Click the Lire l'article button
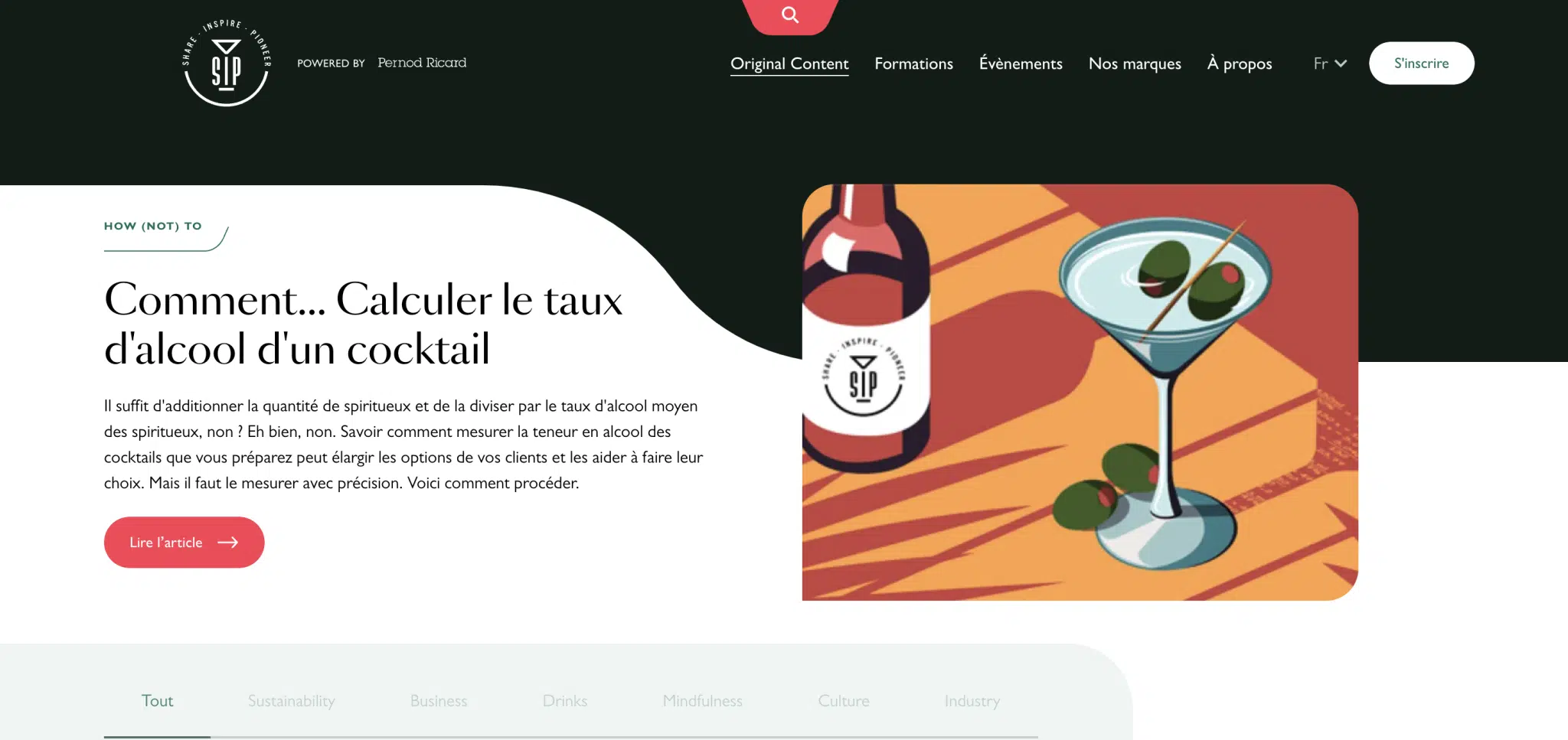1568x740 pixels. pos(184,542)
